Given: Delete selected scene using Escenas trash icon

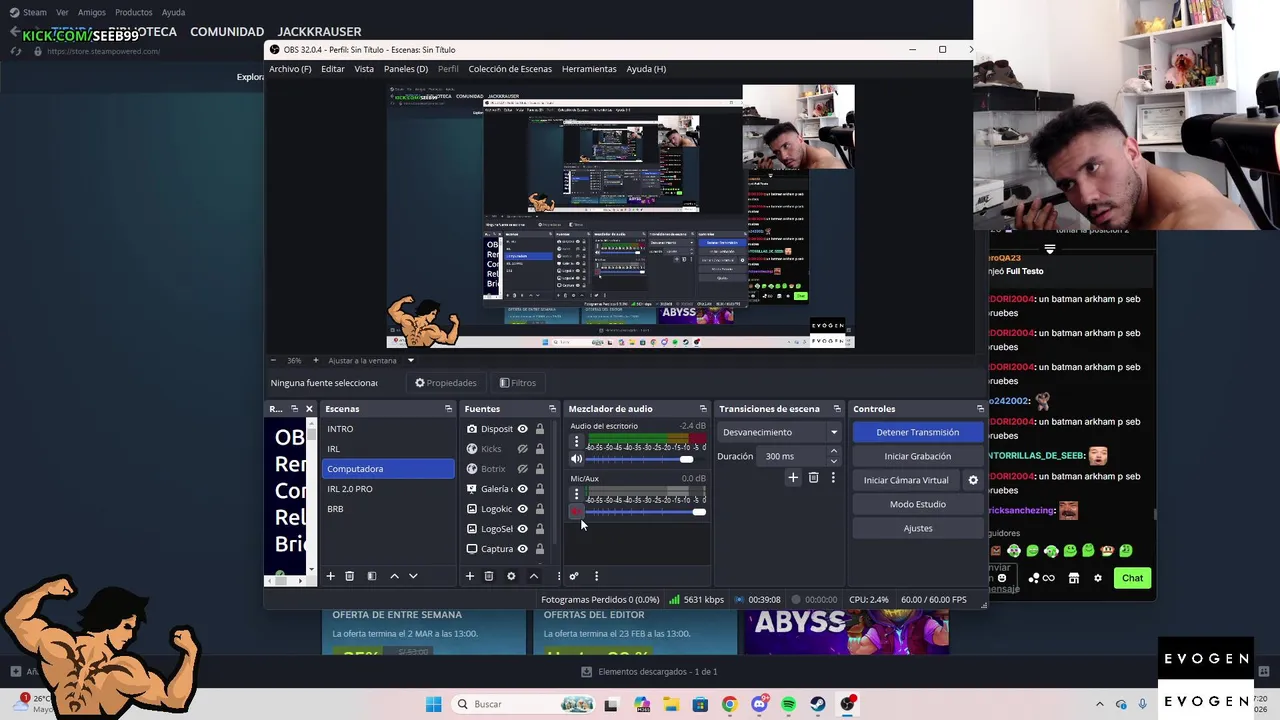Looking at the screenshot, I should click(349, 576).
